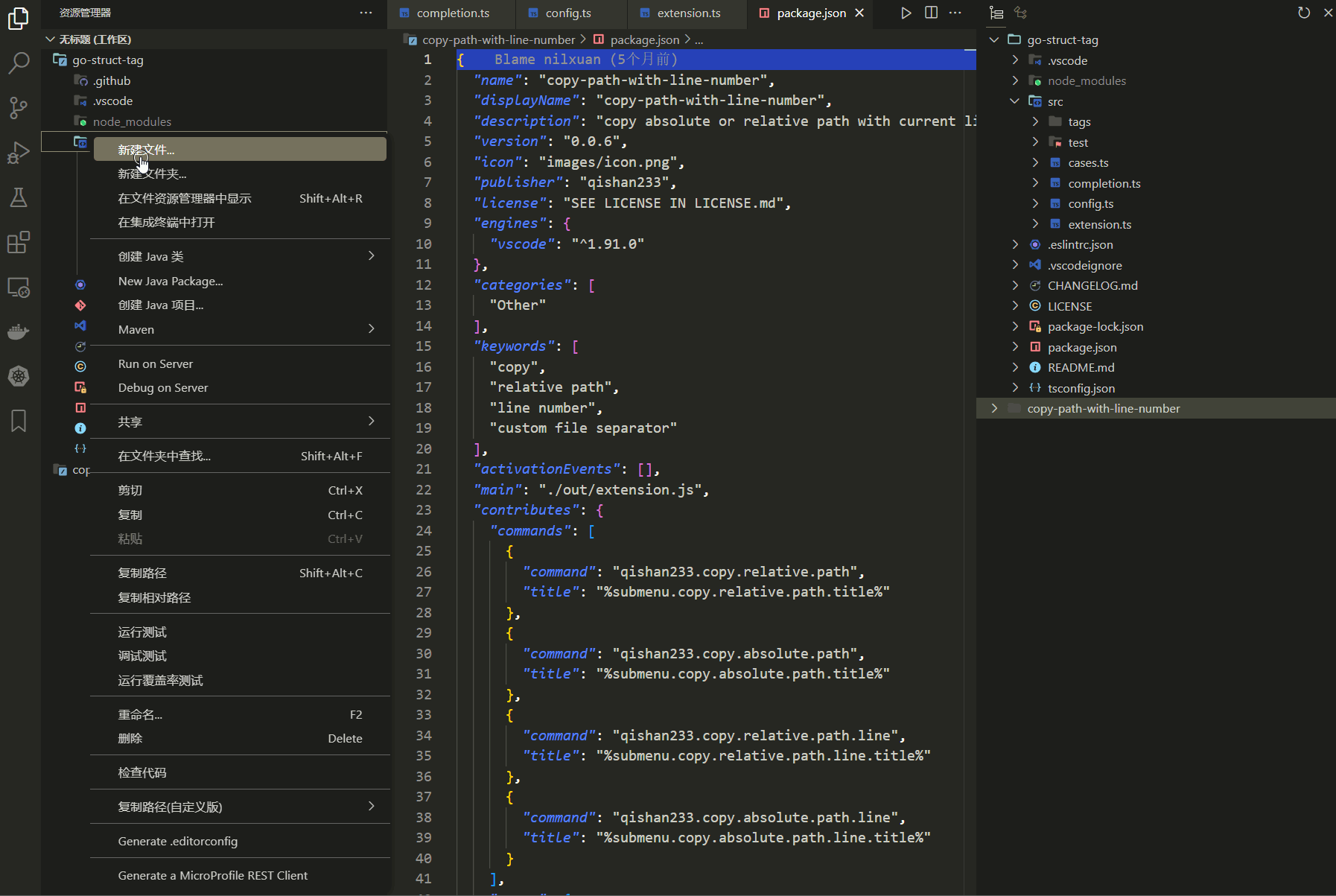Expand cases.ts outline in right panel
The width and height of the screenshot is (1336, 896).
tap(1035, 162)
